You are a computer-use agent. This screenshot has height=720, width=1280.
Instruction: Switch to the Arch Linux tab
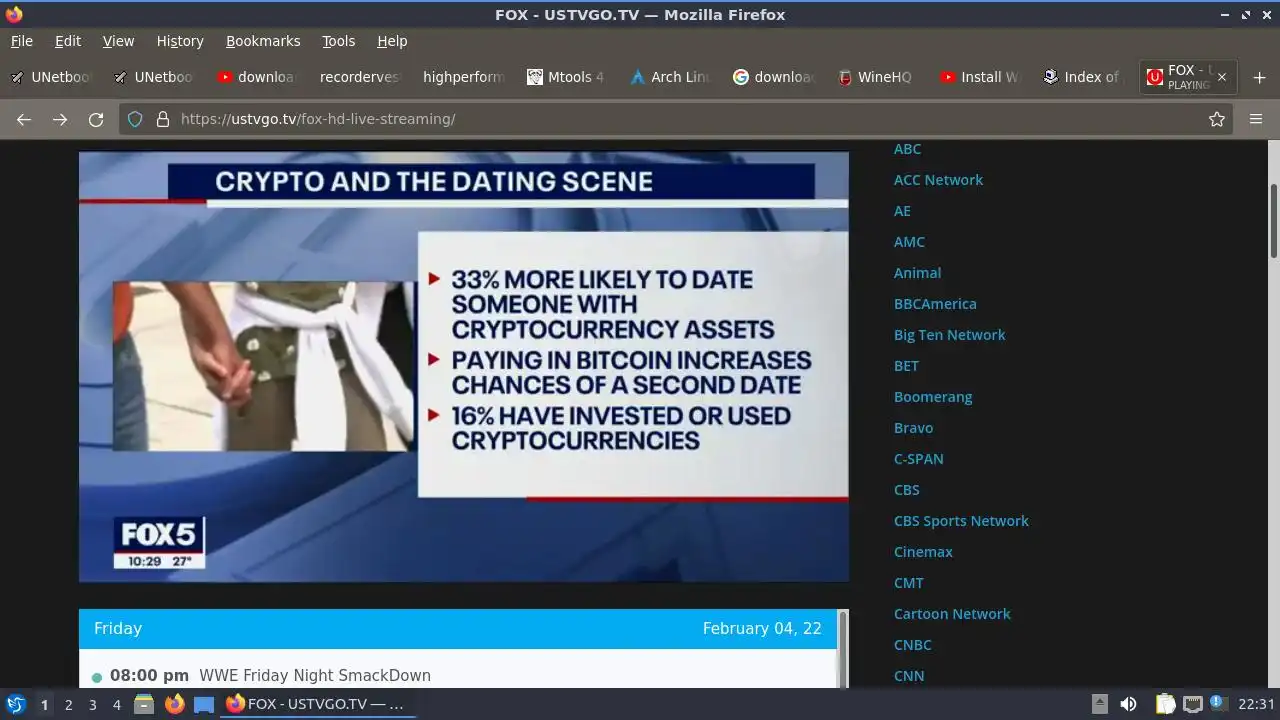coord(669,77)
